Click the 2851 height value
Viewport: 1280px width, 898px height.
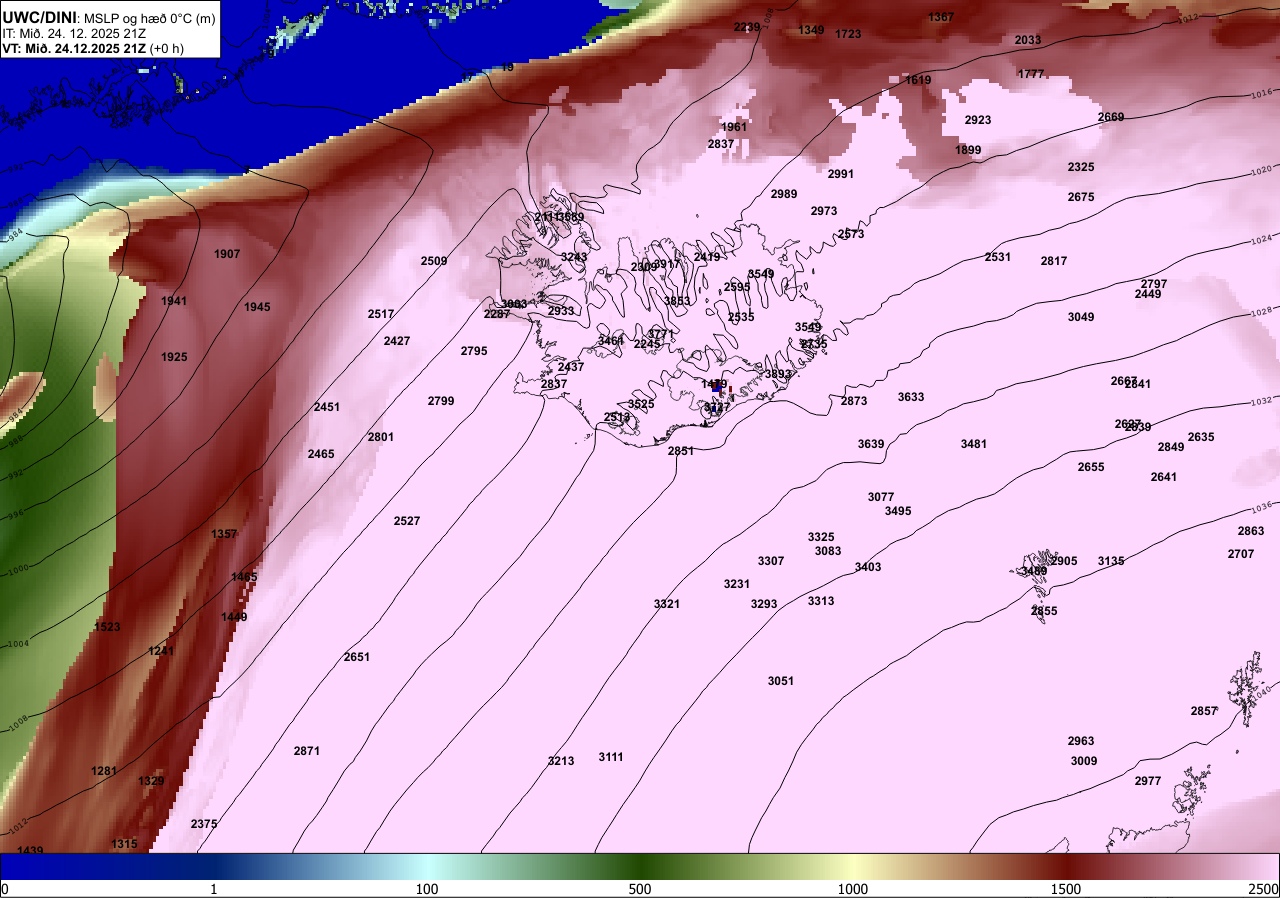681,451
